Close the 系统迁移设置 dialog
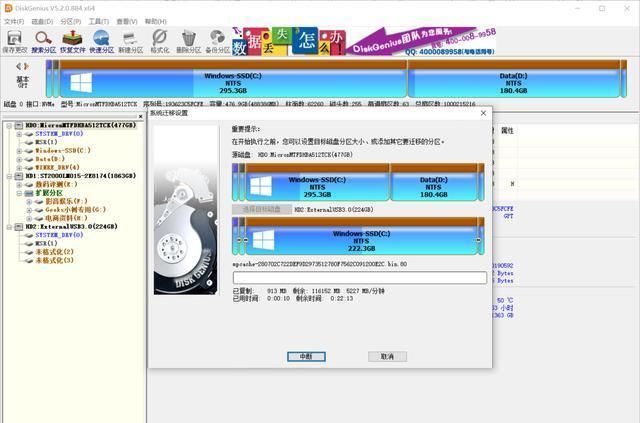 pyautogui.click(x=483, y=113)
